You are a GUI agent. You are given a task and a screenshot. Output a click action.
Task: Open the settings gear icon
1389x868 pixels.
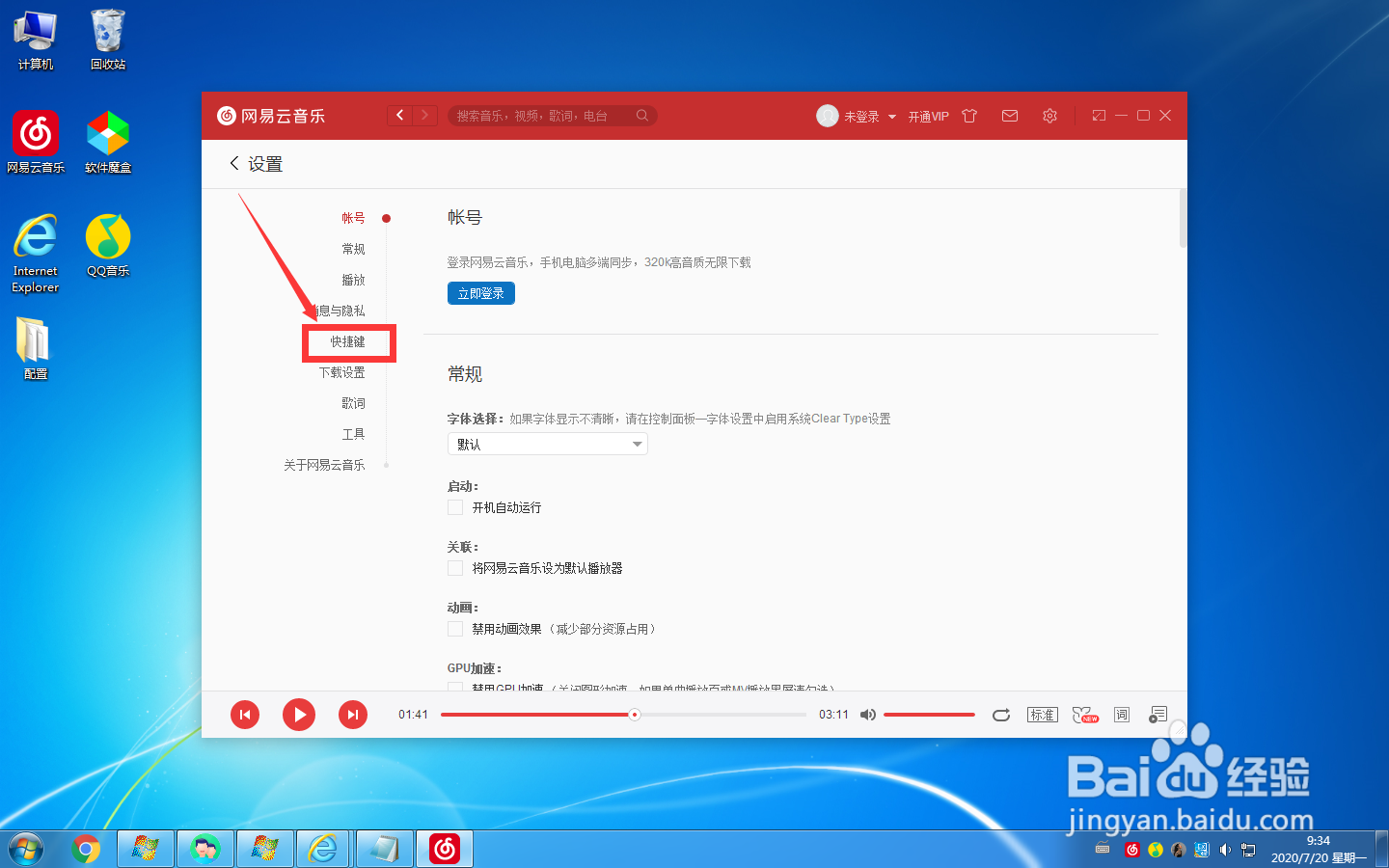point(1049,116)
